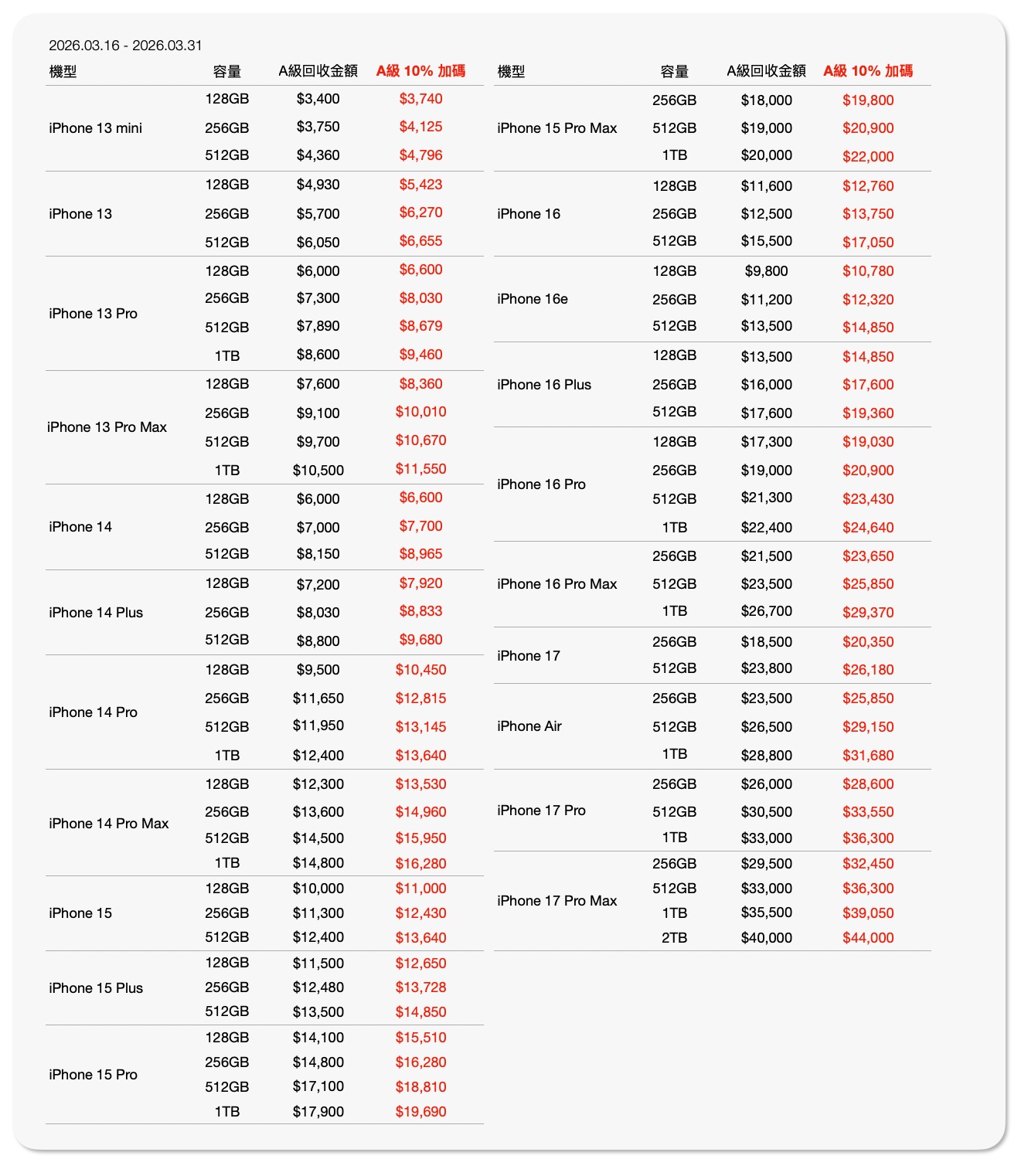
Task: Select the iPhone Air model name
Action: point(529,726)
